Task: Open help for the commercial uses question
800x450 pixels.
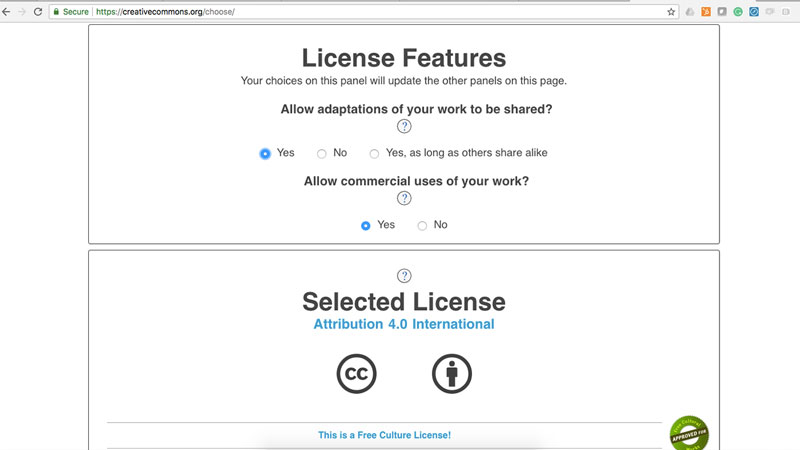Action: (x=404, y=198)
